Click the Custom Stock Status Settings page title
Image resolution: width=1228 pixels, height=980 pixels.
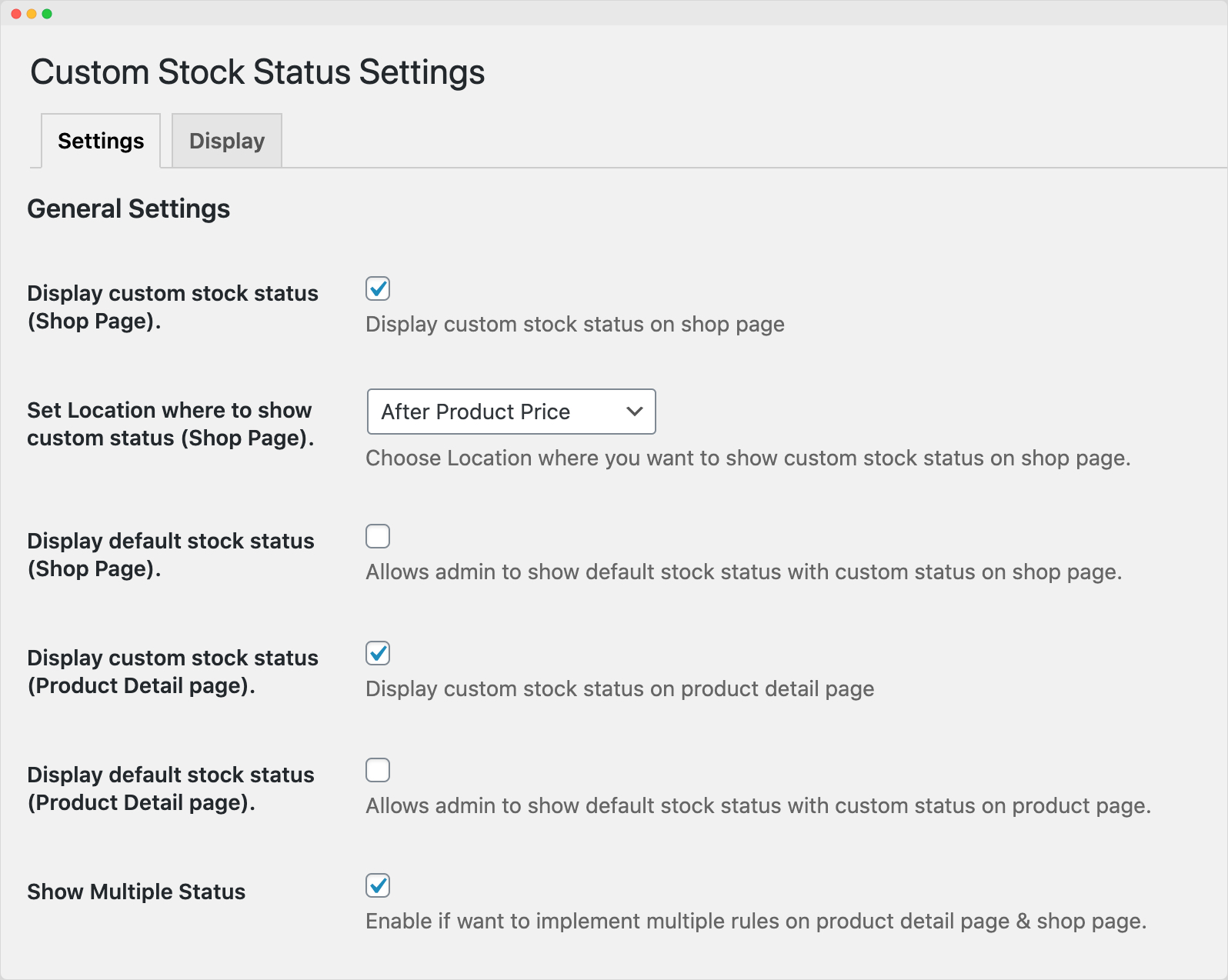tap(257, 72)
